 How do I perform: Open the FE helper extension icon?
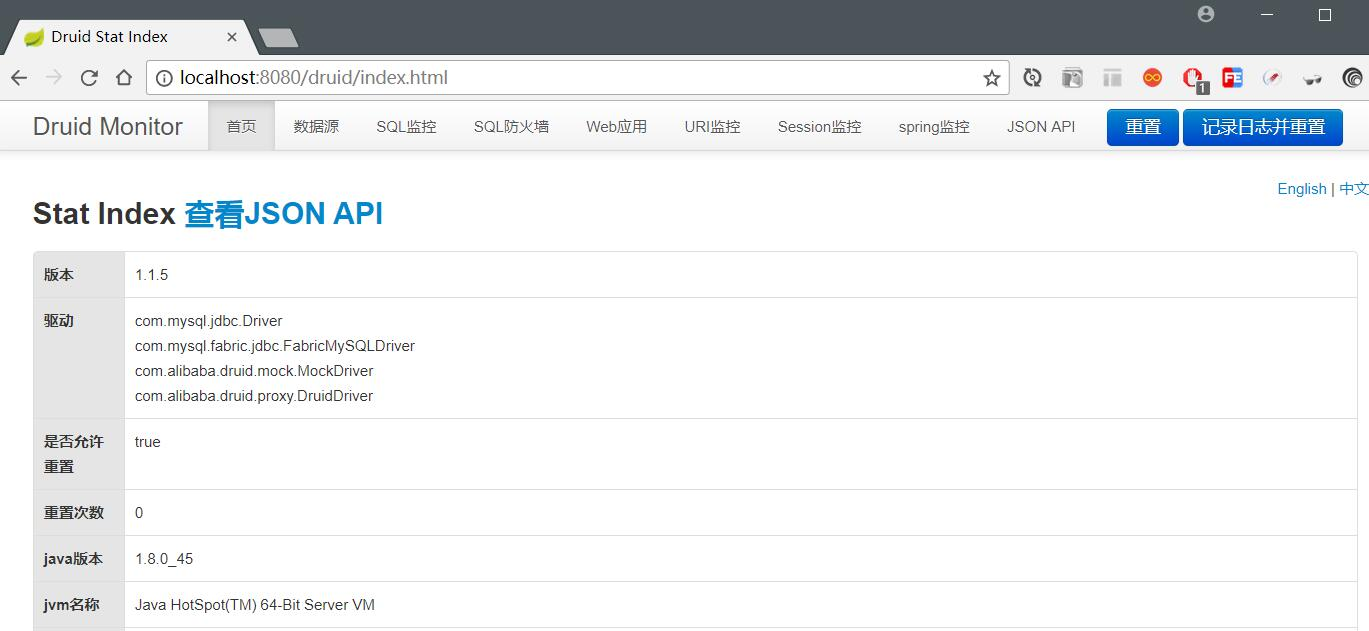click(1232, 77)
